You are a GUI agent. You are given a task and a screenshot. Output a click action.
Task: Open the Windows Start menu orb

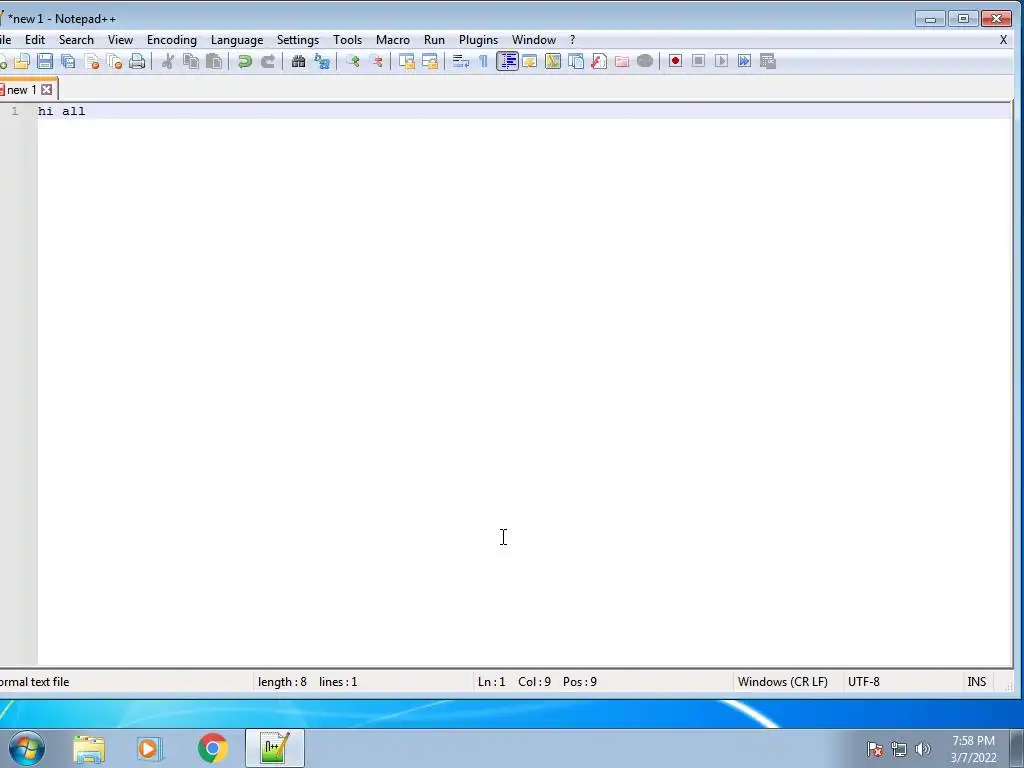click(27, 748)
